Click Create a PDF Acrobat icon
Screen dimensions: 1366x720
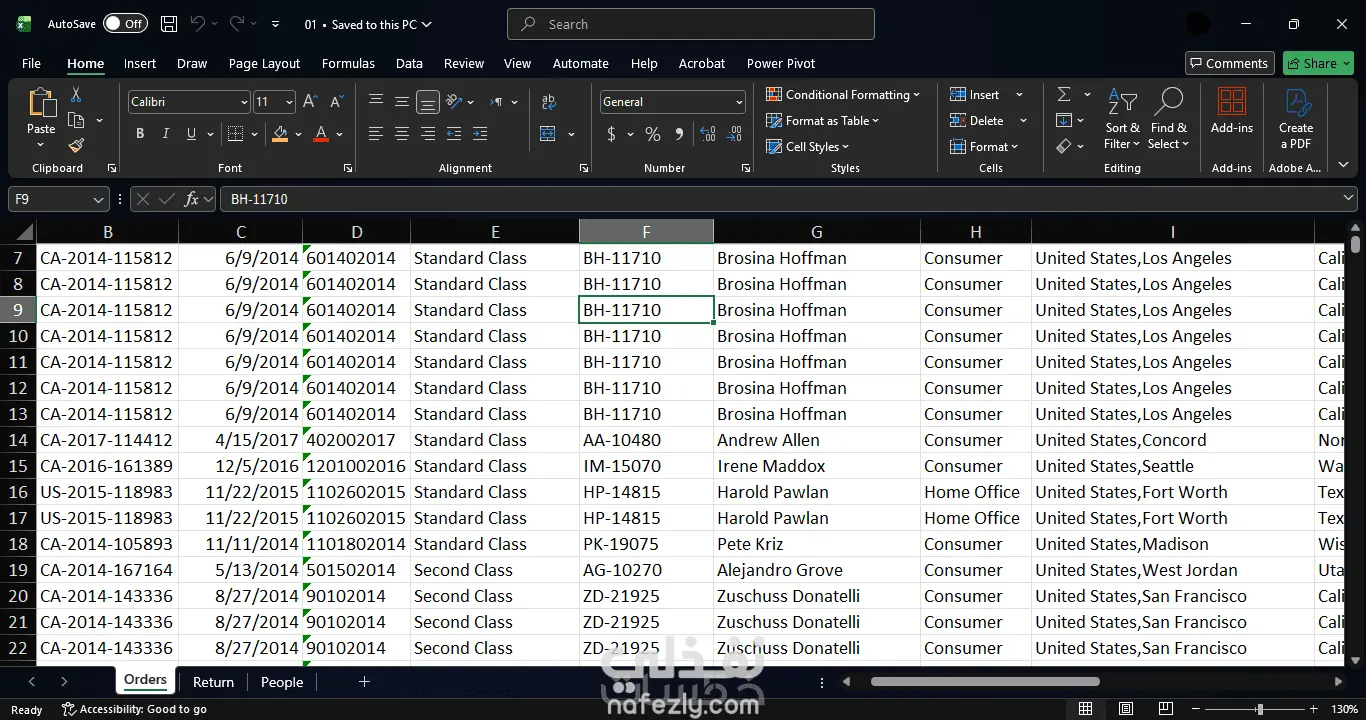click(x=1296, y=118)
